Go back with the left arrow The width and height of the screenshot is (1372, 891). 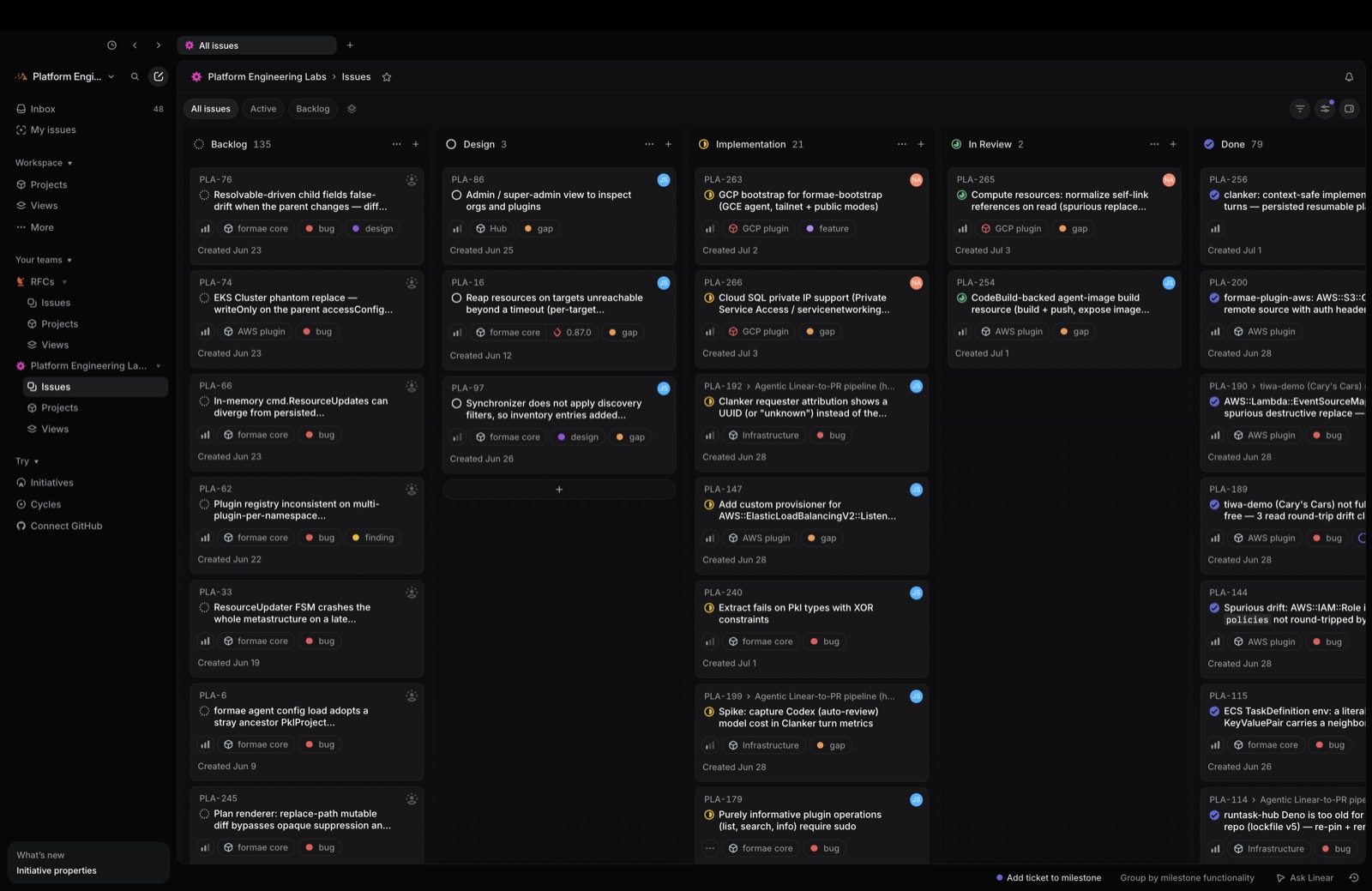click(x=135, y=45)
